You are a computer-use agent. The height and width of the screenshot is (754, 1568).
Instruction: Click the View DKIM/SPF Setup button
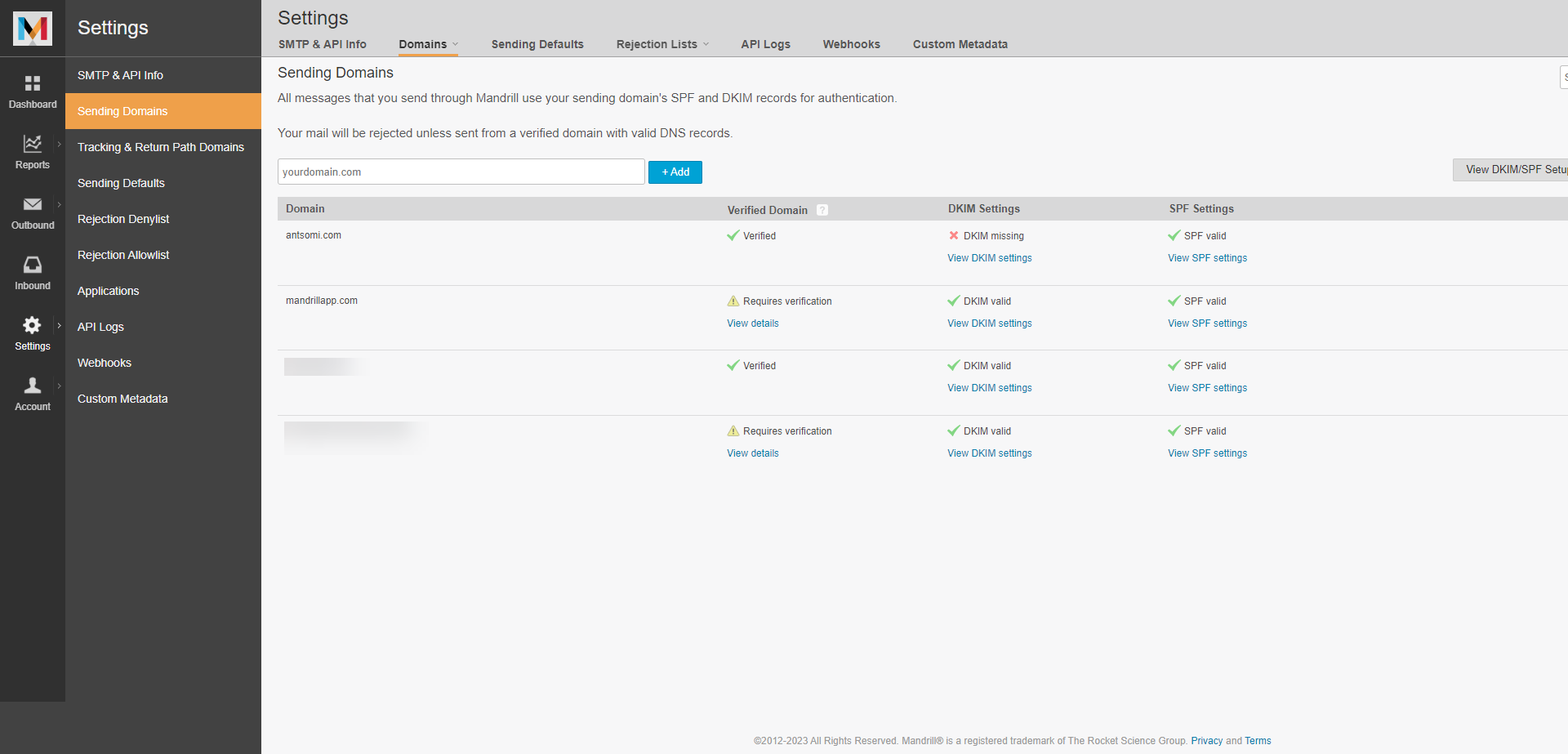tap(1511, 170)
